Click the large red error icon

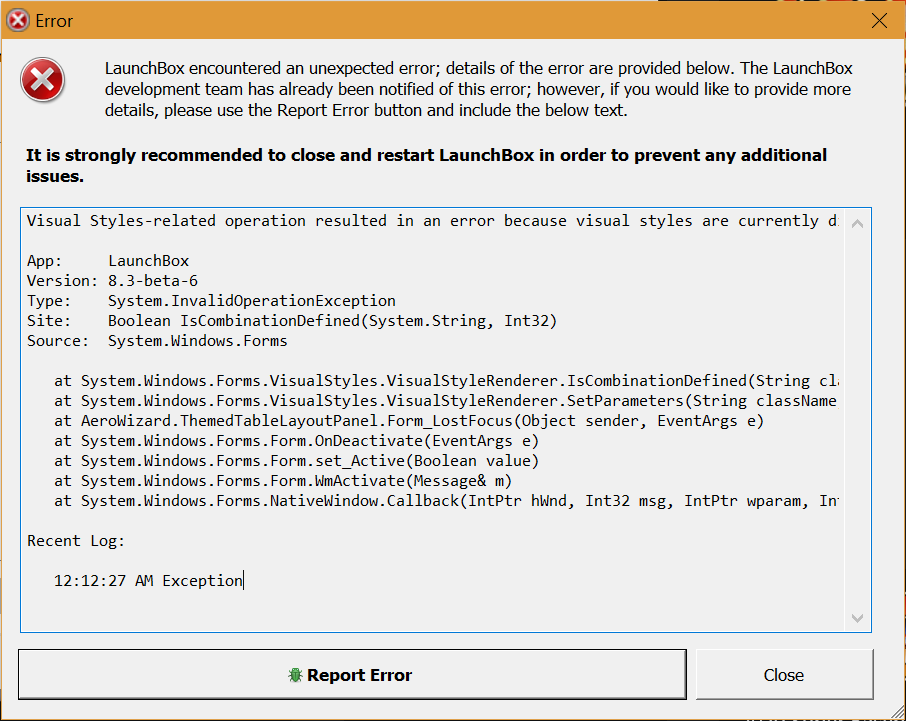[x=42, y=80]
